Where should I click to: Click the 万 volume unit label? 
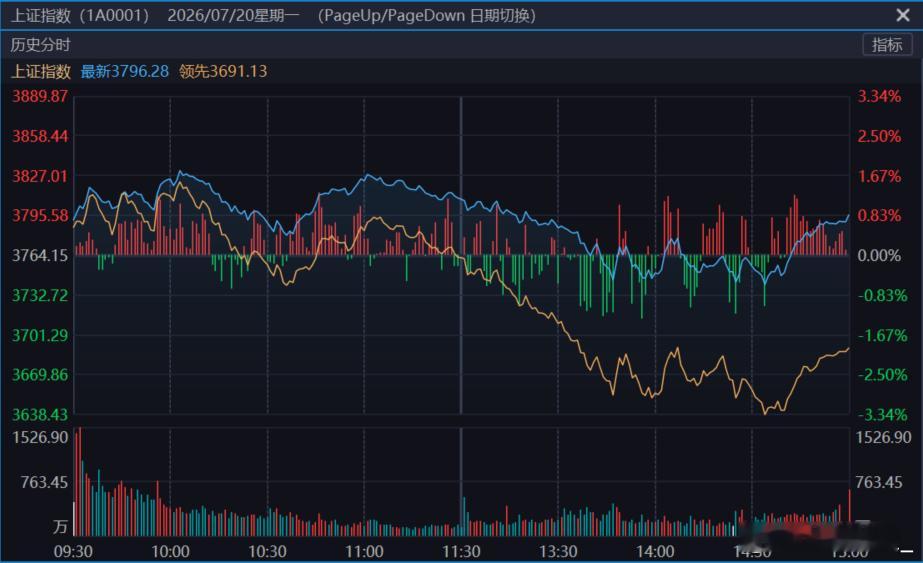[60, 526]
